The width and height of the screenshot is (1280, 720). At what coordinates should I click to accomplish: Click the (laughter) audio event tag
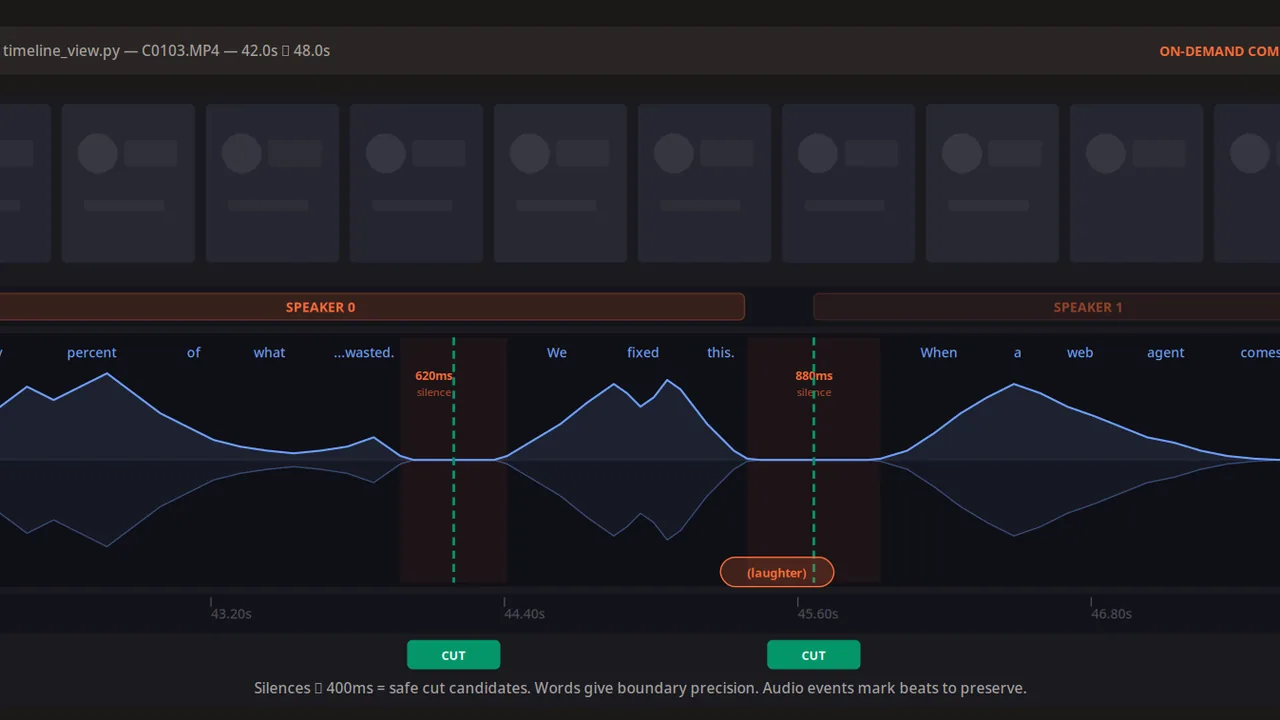(777, 572)
